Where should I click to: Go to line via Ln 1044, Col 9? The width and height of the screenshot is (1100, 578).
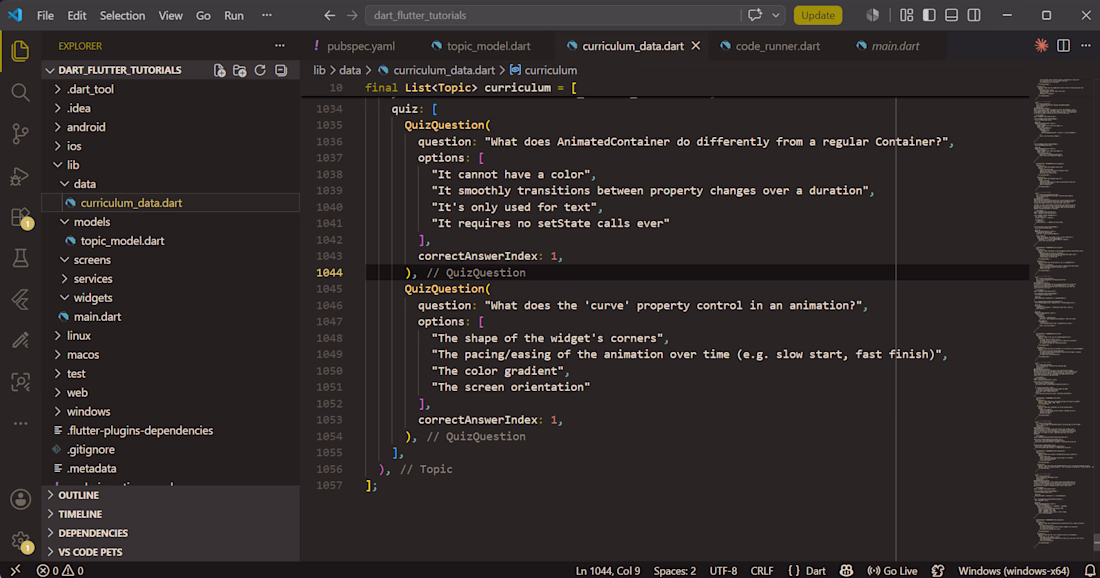tap(608, 570)
